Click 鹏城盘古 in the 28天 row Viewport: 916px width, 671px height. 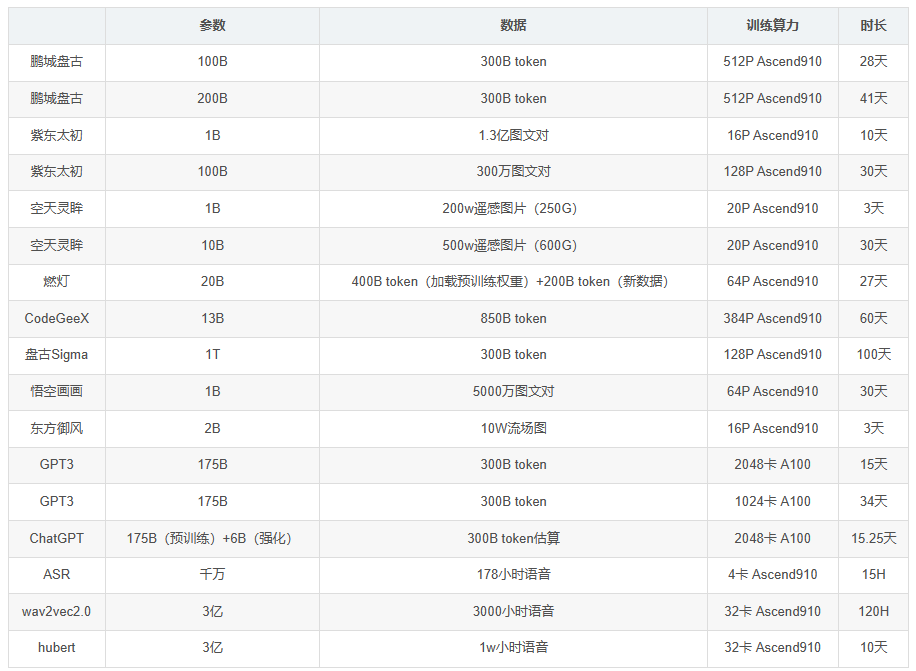57,62
